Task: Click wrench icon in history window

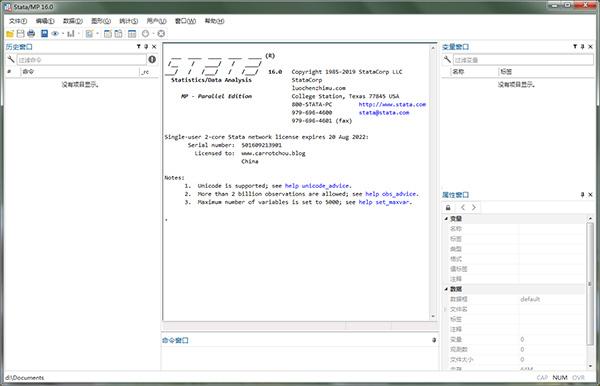Action: click(11, 60)
